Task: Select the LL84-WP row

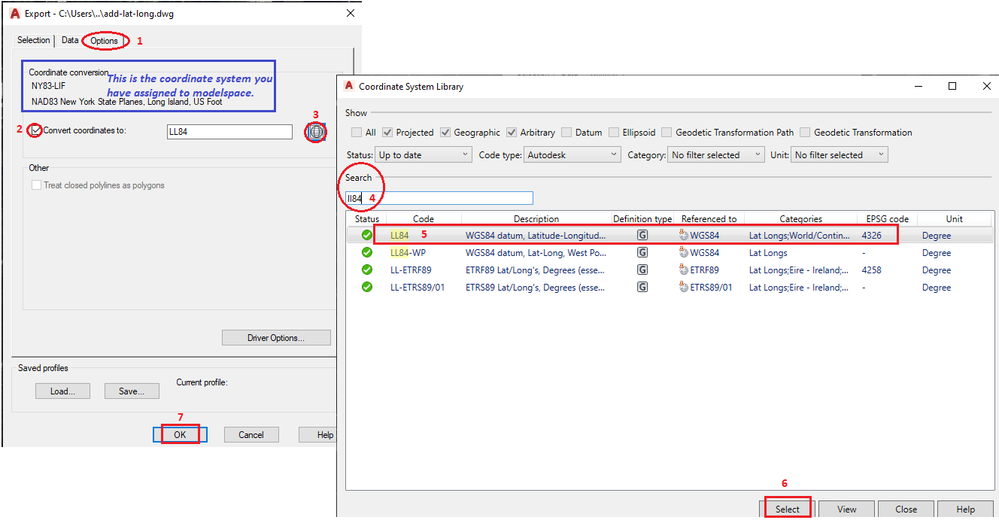Action: pyautogui.click(x=669, y=252)
